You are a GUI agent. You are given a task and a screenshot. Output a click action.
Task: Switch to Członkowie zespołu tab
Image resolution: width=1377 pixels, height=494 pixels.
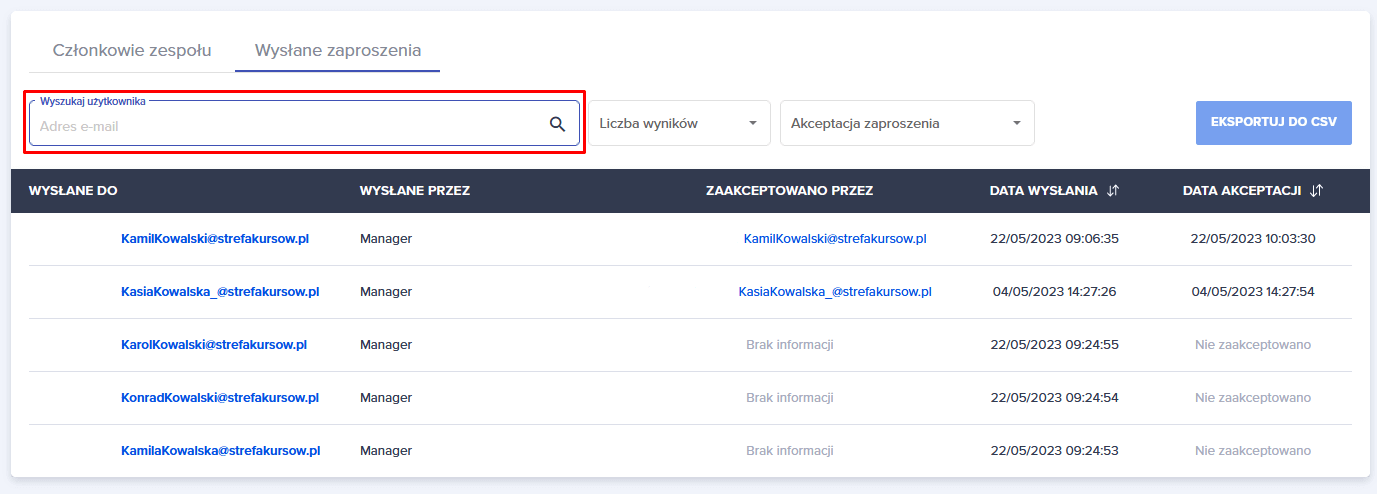(x=132, y=50)
